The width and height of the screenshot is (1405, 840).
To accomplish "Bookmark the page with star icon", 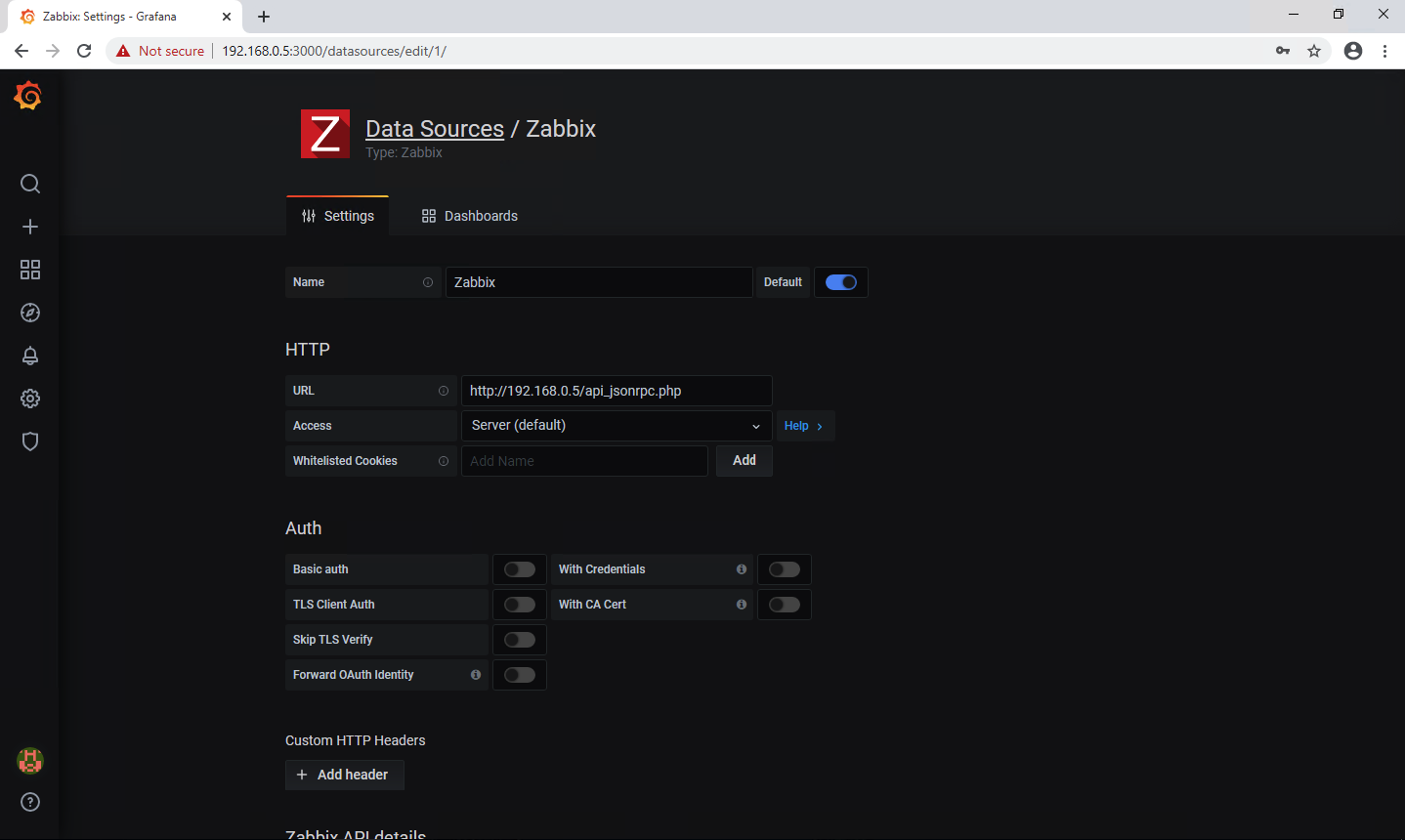I will 1314,51.
